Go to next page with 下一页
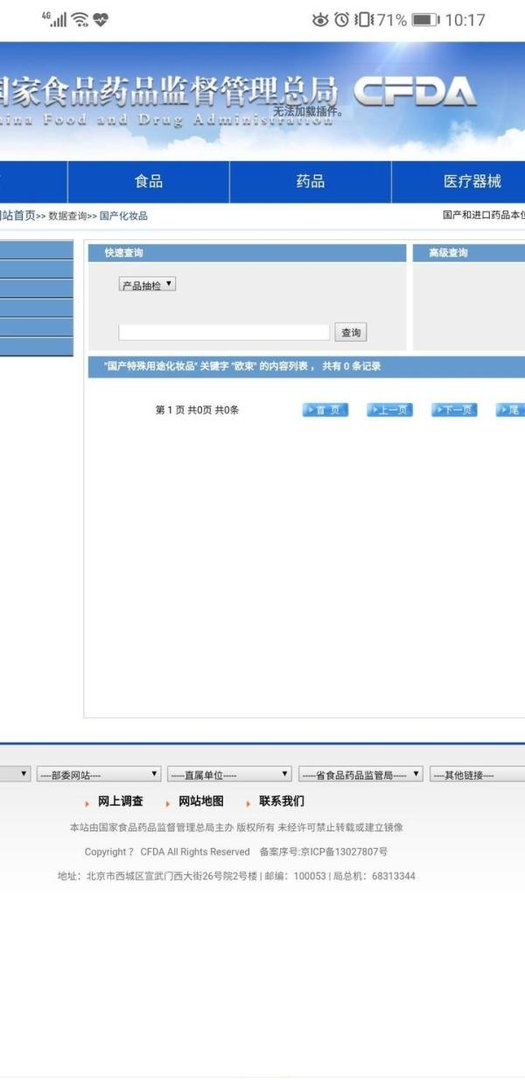Viewport: 525px width, 1080px height. (455, 410)
